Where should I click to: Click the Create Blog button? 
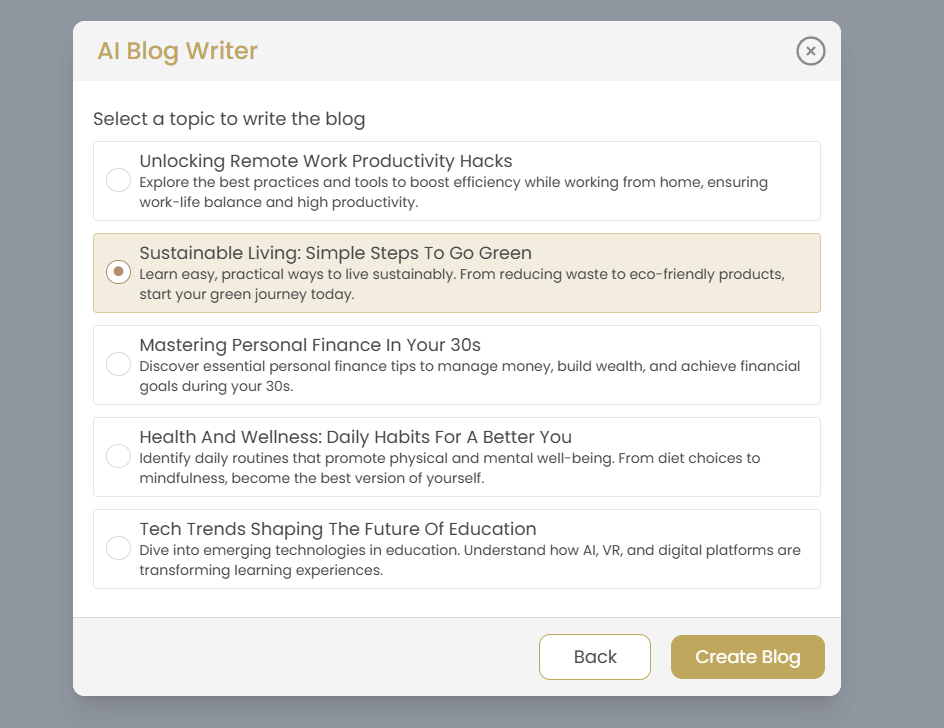pyautogui.click(x=747, y=656)
